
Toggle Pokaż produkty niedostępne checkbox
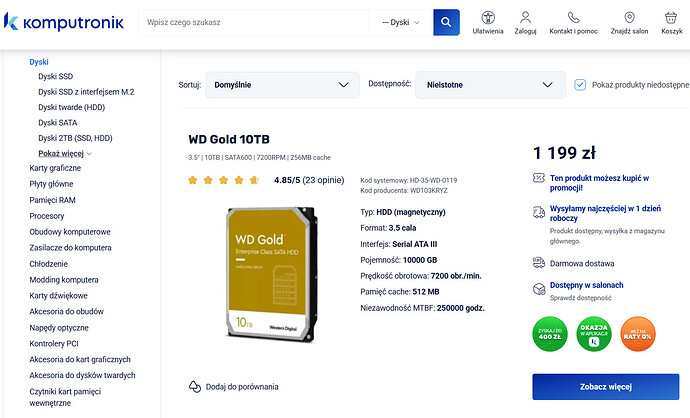[580, 84]
